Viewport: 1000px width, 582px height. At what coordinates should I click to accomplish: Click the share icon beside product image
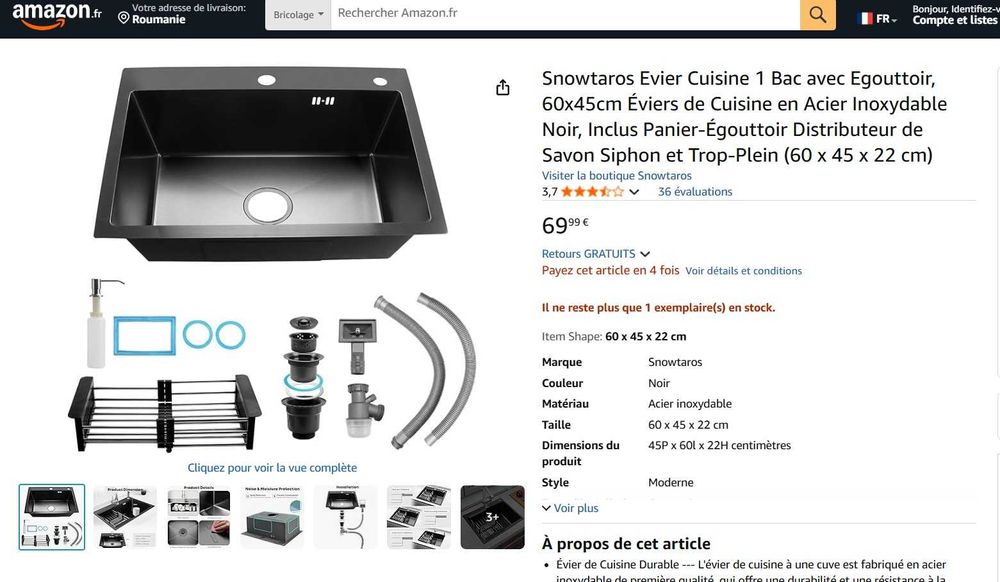[503, 87]
